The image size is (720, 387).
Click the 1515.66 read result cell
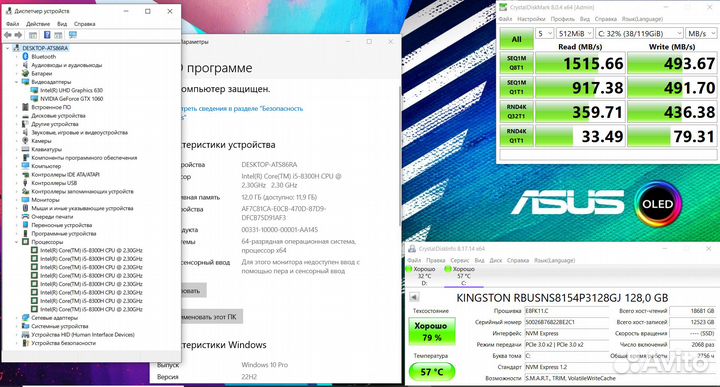[x=580, y=63]
